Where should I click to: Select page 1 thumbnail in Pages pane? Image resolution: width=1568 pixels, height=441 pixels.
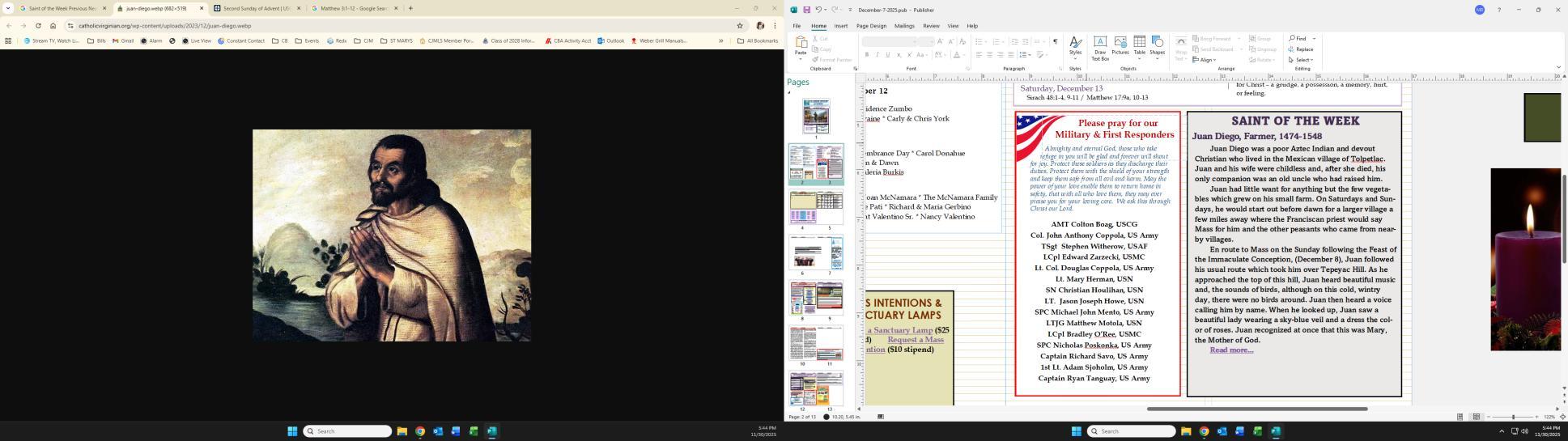816,117
